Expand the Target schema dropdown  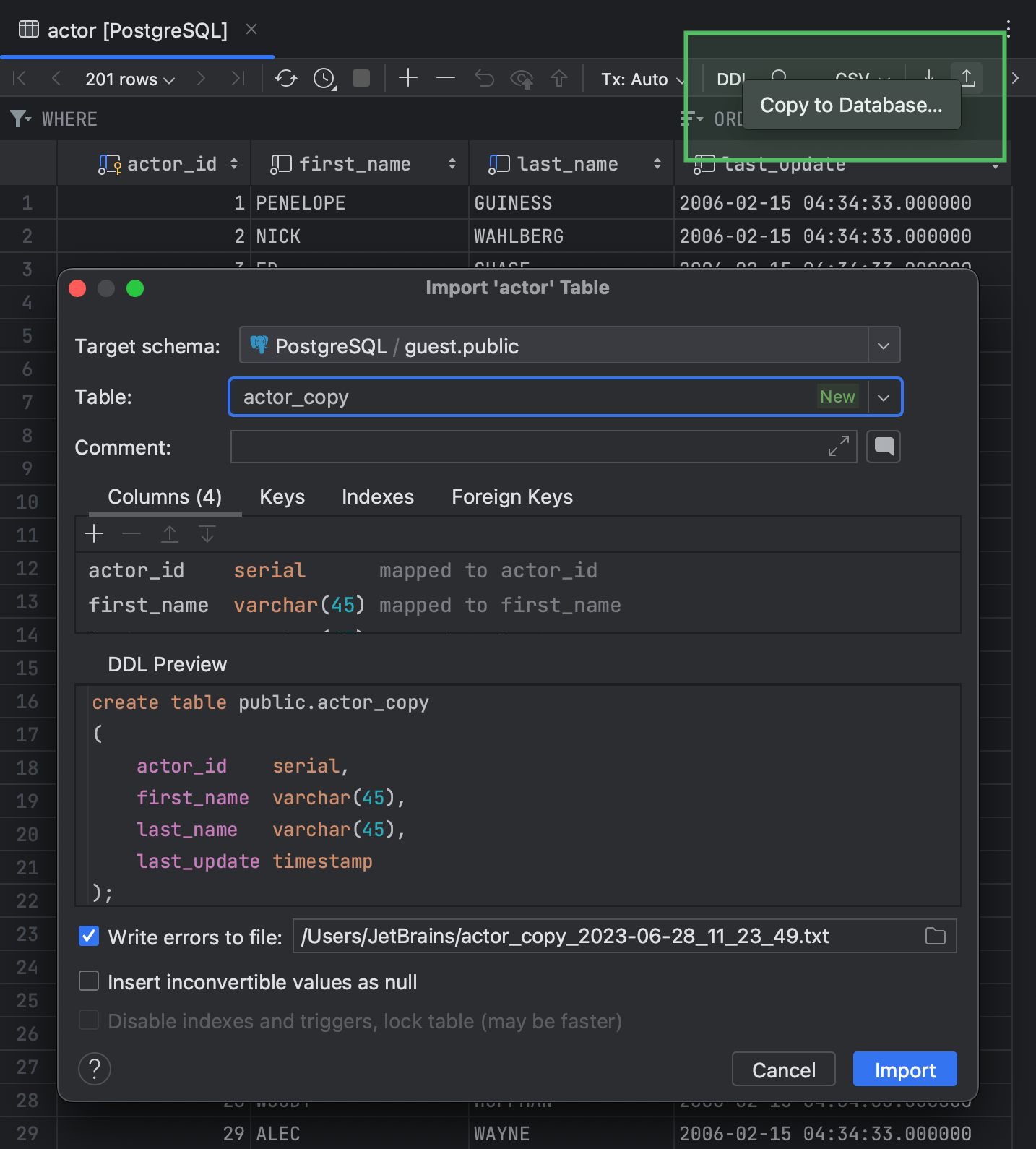pos(883,346)
